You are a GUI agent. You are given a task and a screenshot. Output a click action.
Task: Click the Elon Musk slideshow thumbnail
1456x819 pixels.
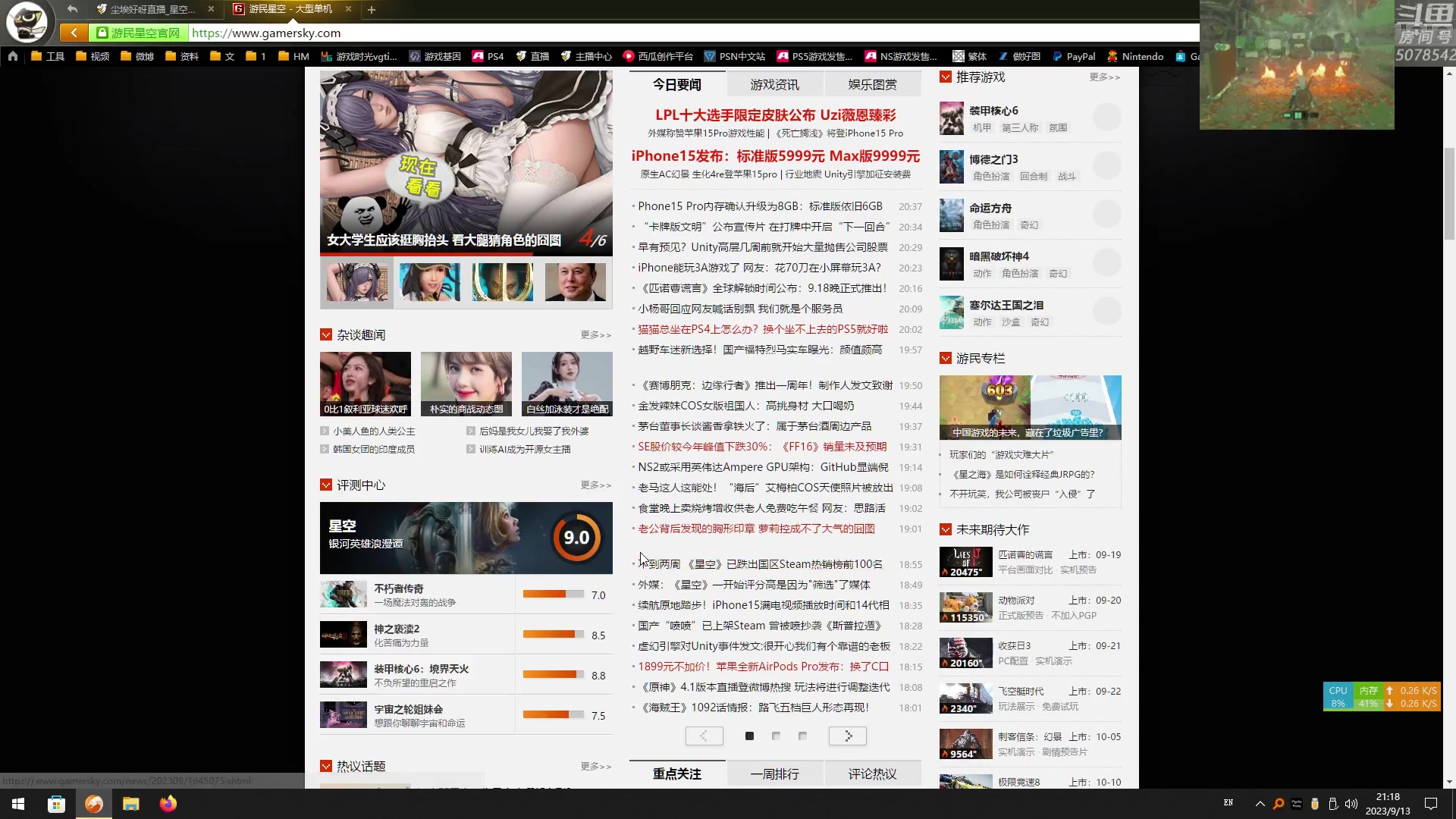coord(576,282)
